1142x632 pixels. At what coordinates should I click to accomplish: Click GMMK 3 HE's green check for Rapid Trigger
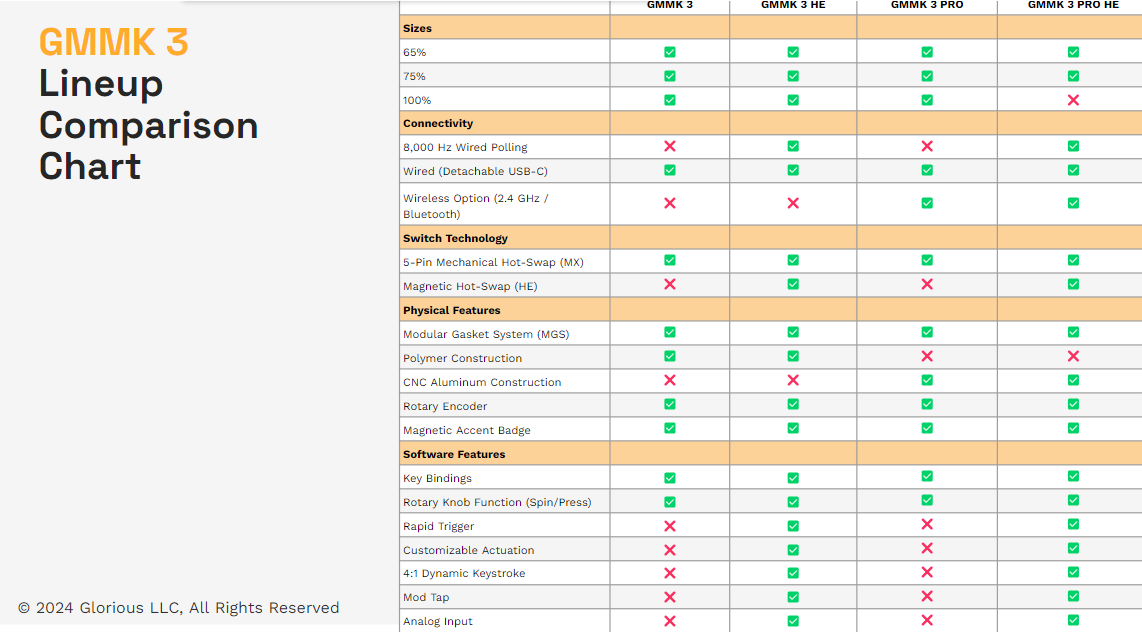(793, 526)
